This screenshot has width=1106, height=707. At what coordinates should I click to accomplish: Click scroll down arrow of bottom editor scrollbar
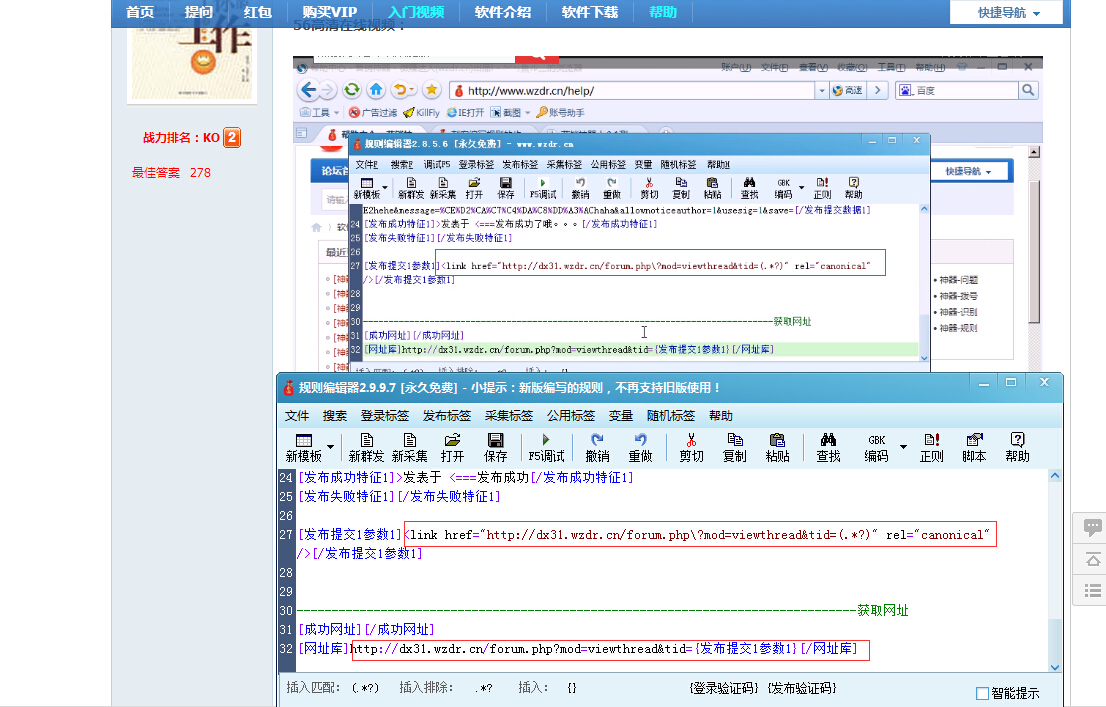[x=1055, y=666]
